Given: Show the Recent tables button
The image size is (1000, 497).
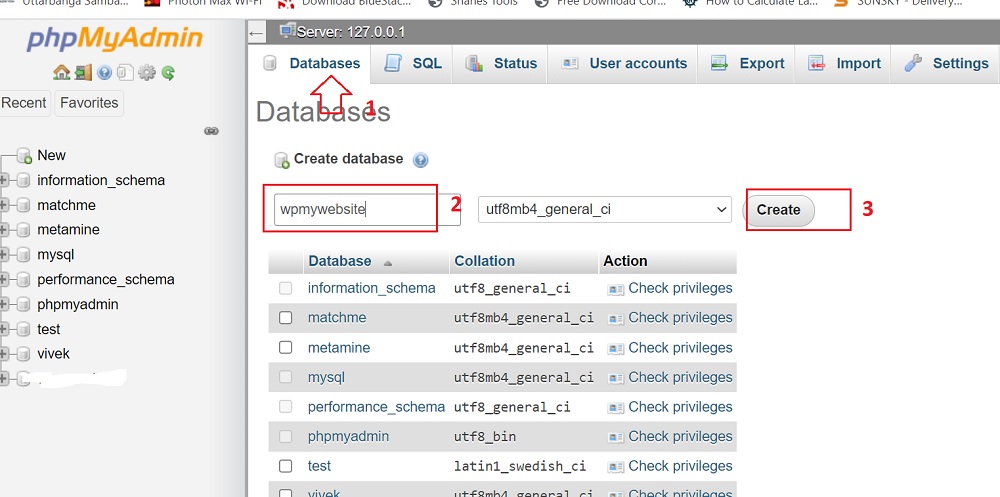Looking at the screenshot, I should pyautogui.click(x=24, y=103).
